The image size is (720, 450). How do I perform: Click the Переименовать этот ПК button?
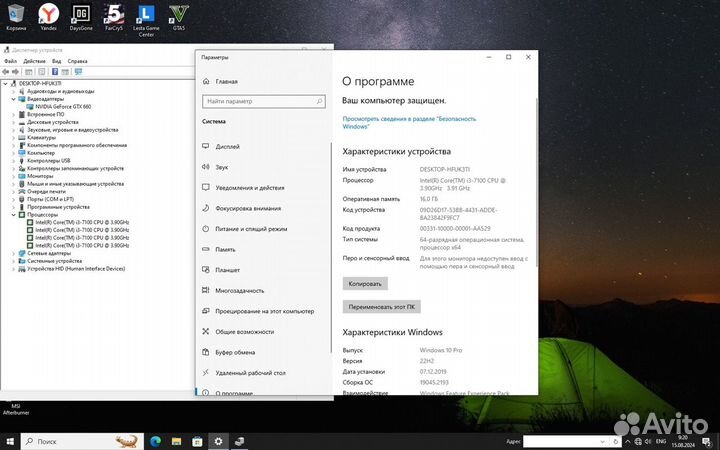[x=382, y=307]
